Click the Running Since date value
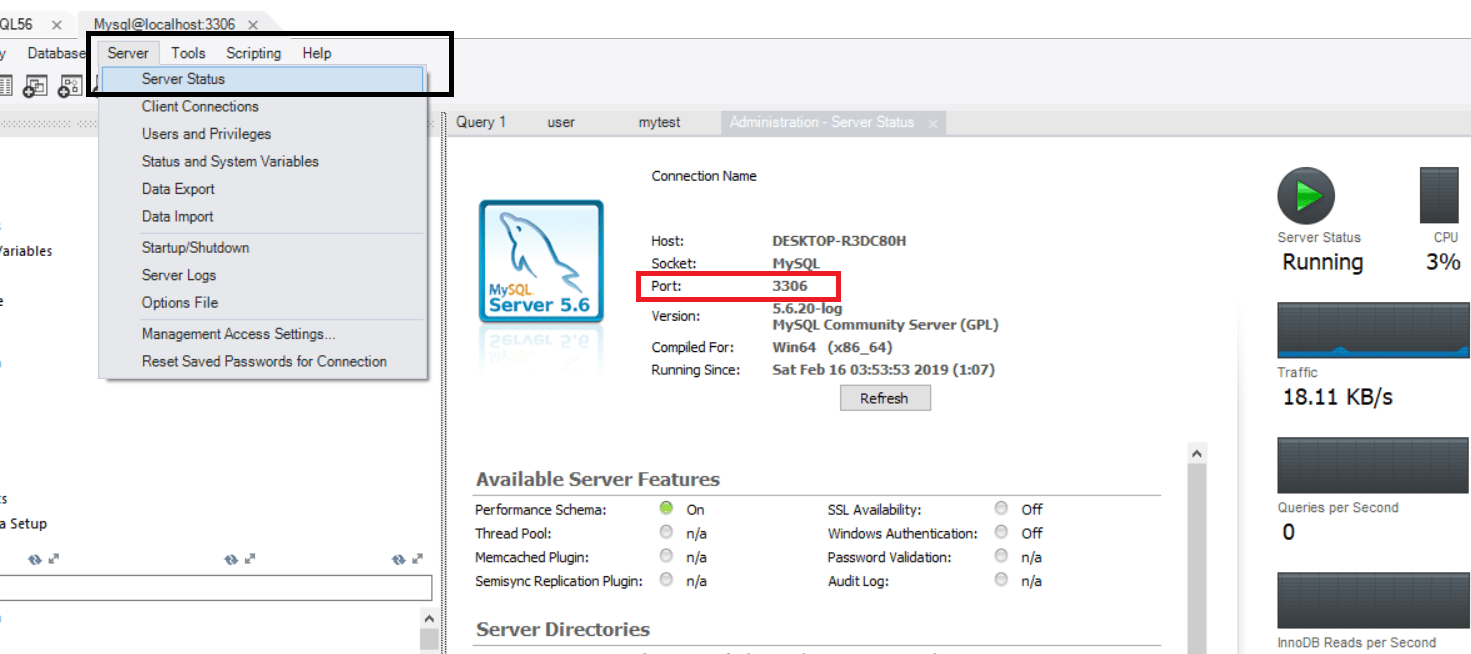1471x654 pixels. click(884, 370)
